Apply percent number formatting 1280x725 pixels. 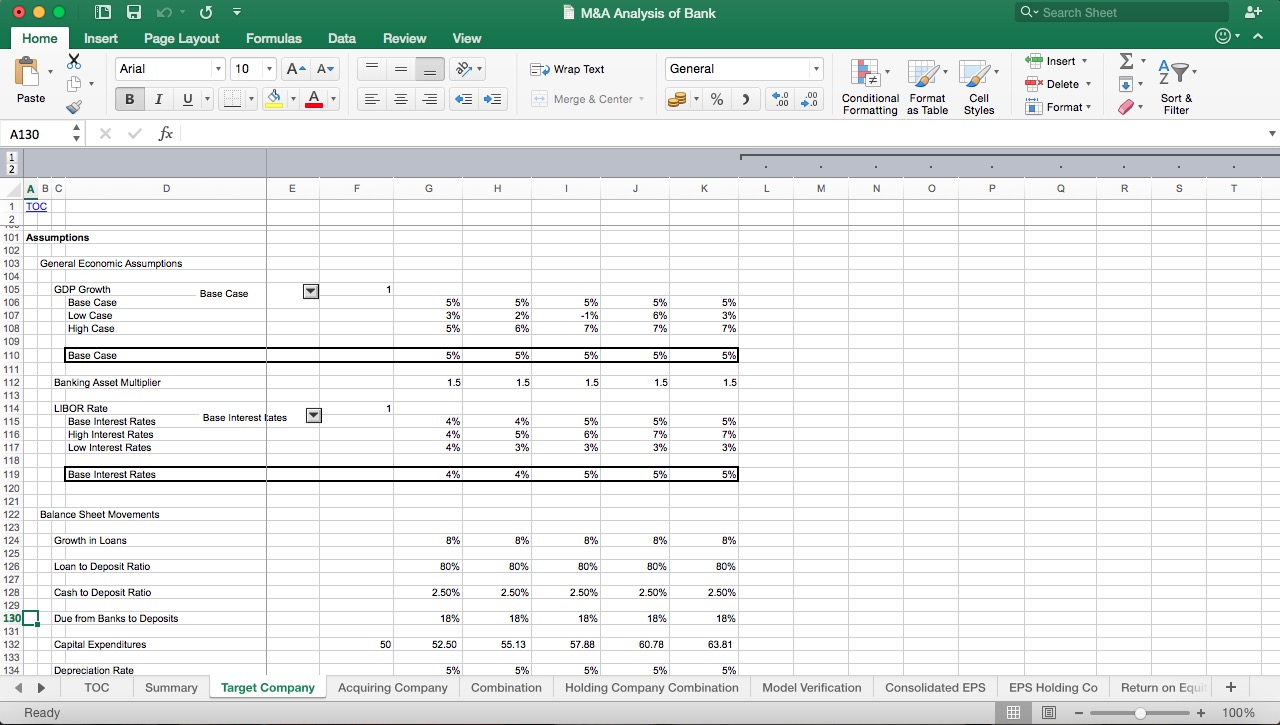coord(716,100)
